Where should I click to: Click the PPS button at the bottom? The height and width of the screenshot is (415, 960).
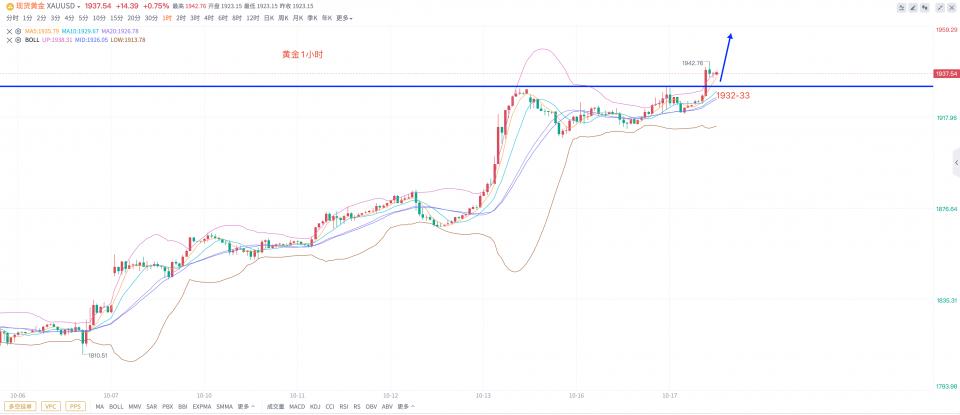[x=75, y=407]
